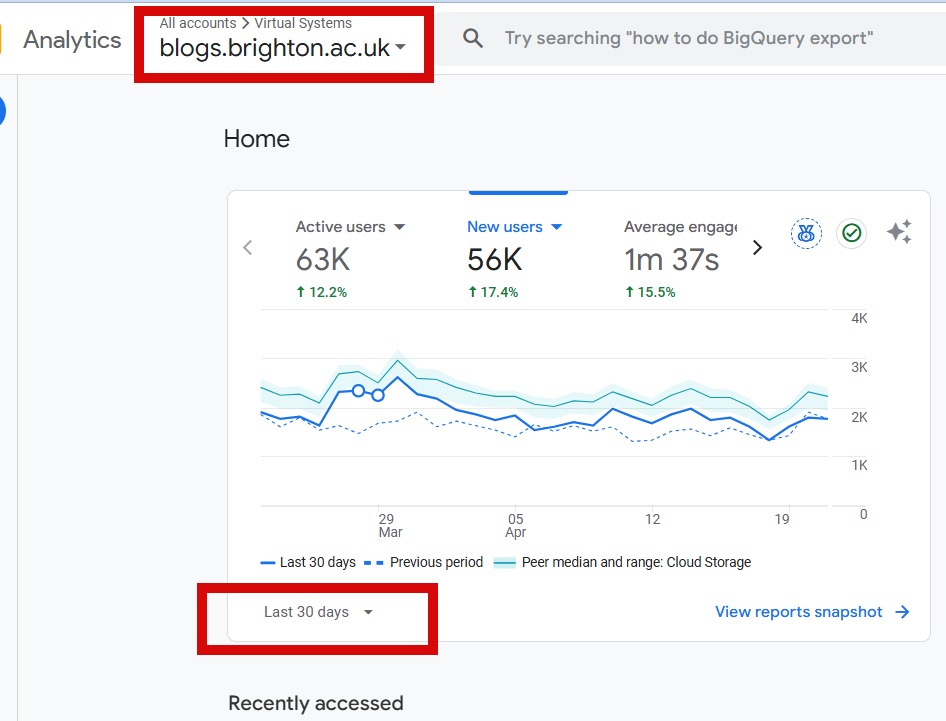Open the sparkle Insights icon
Image resolution: width=946 pixels, height=721 pixels.
[899, 233]
